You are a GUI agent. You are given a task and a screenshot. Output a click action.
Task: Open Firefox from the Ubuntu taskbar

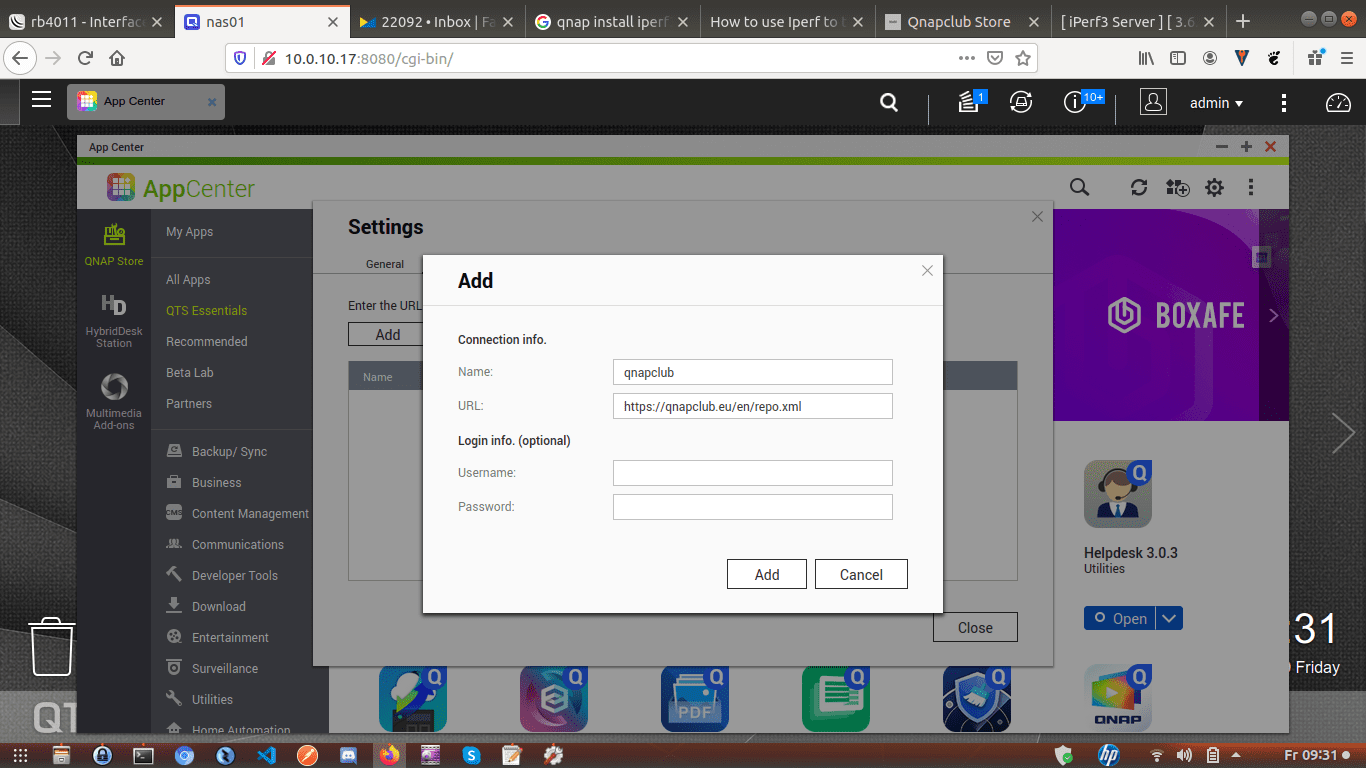click(x=389, y=755)
